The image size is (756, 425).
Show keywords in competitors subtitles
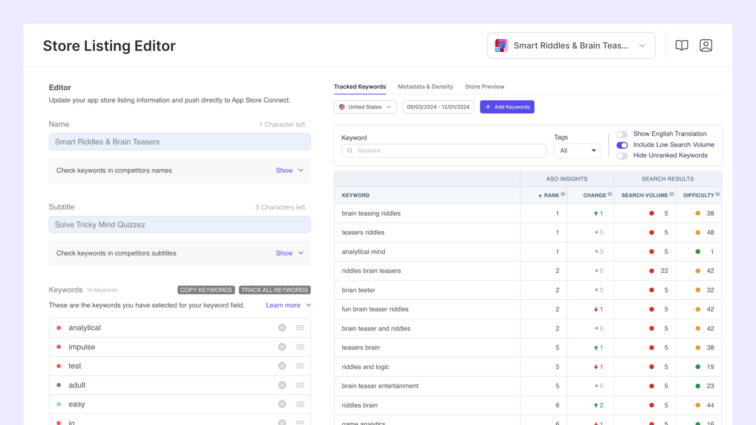(289, 253)
